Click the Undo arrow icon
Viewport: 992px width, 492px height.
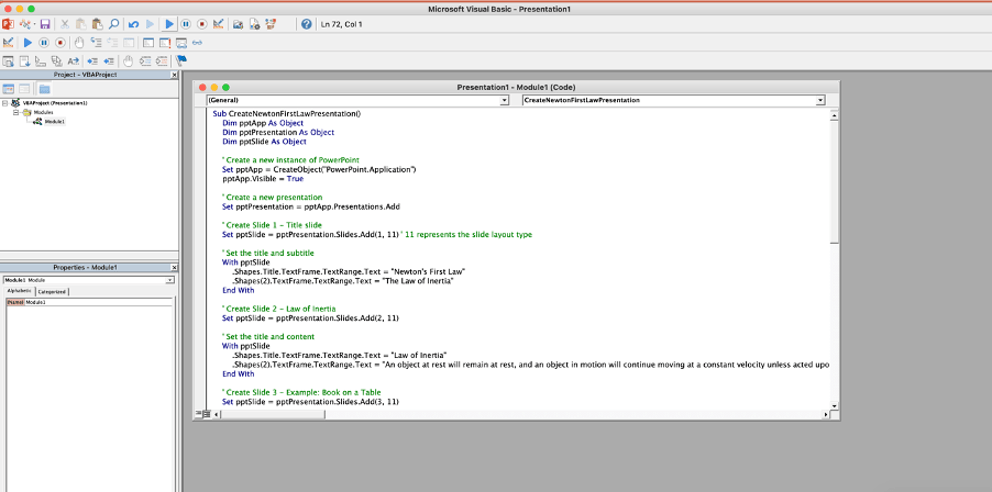coord(133,24)
